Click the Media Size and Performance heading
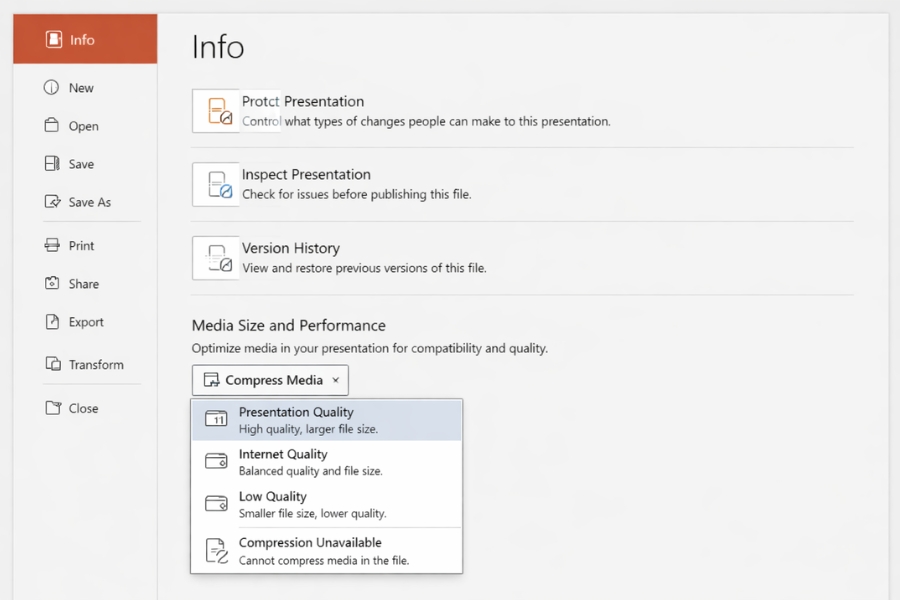Image resolution: width=900 pixels, height=600 pixels. tap(289, 326)
